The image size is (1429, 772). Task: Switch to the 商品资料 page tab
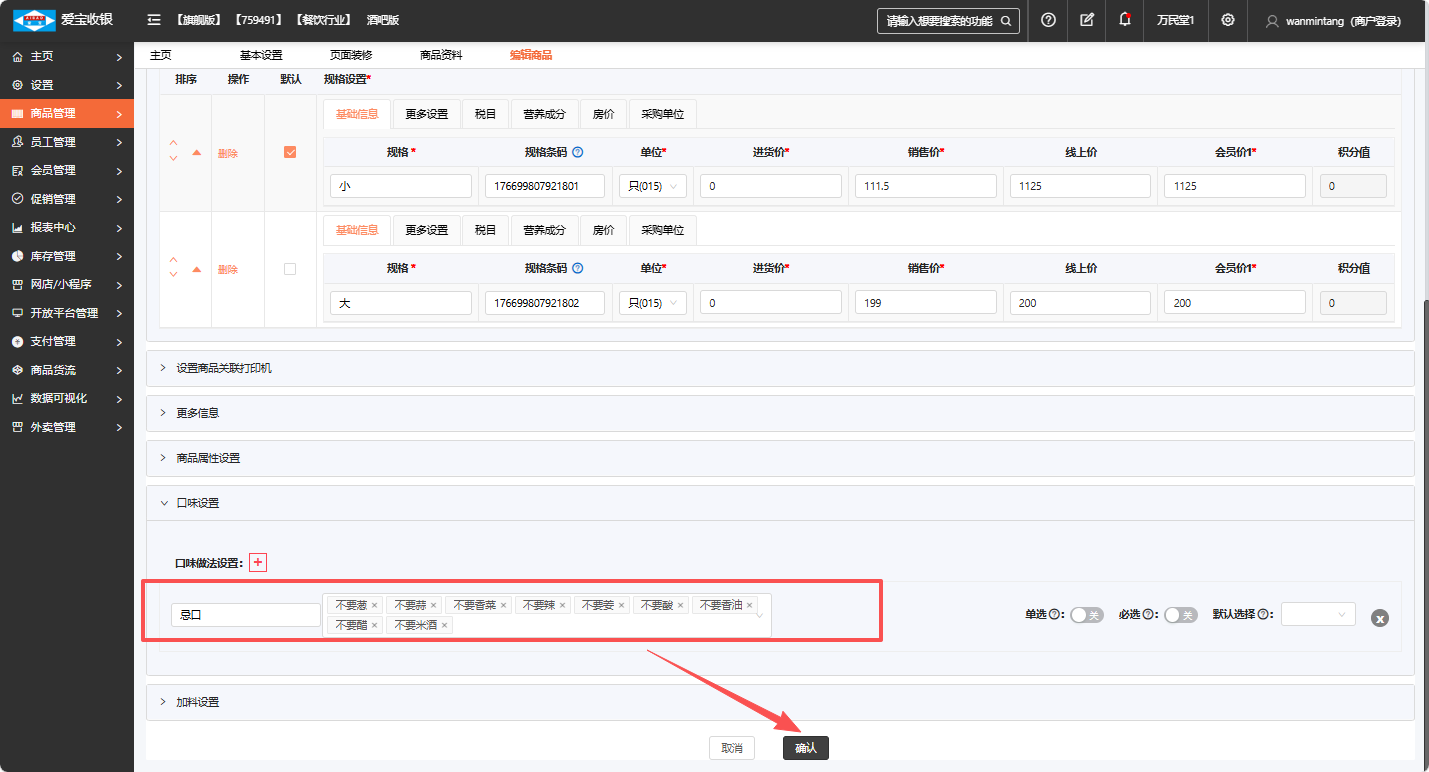(441, 55)
